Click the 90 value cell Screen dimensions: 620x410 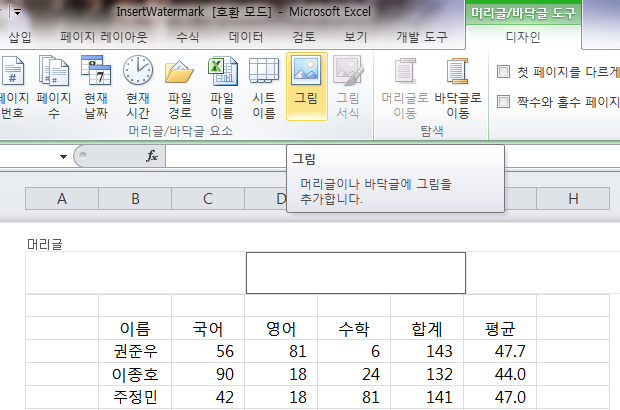point(208,374)
